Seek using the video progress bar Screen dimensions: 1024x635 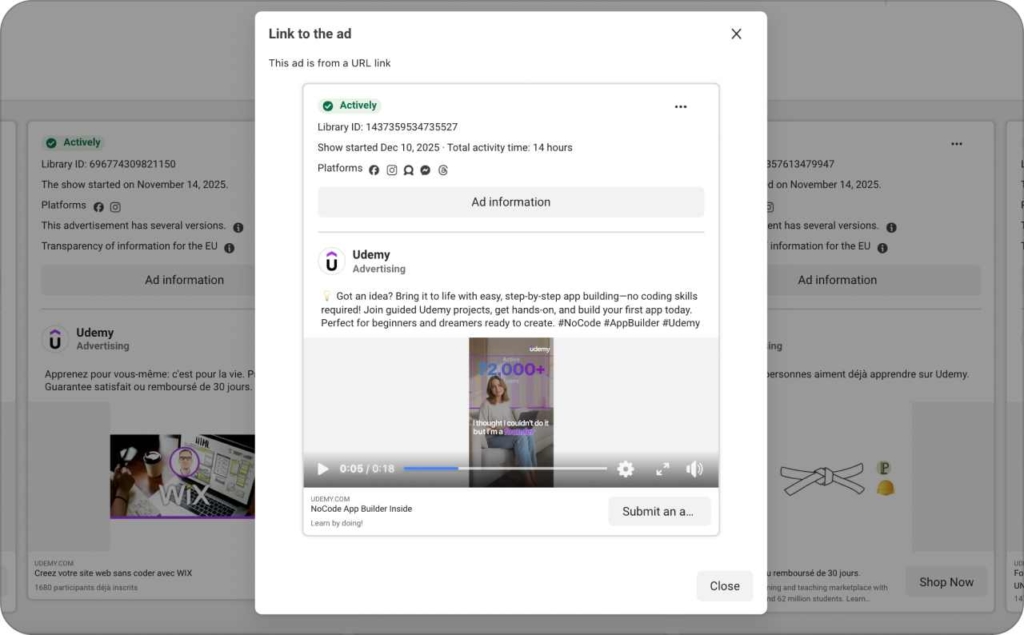[505, 467]
